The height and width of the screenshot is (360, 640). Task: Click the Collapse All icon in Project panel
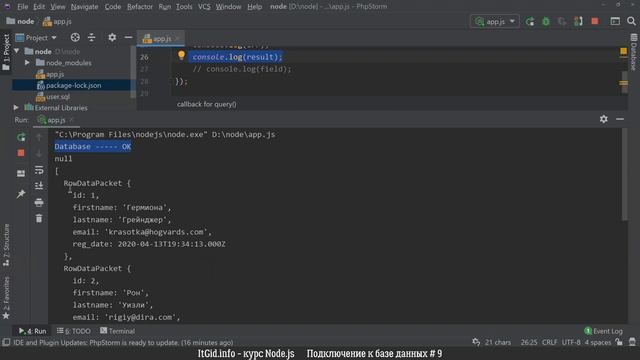click(91, 38)
